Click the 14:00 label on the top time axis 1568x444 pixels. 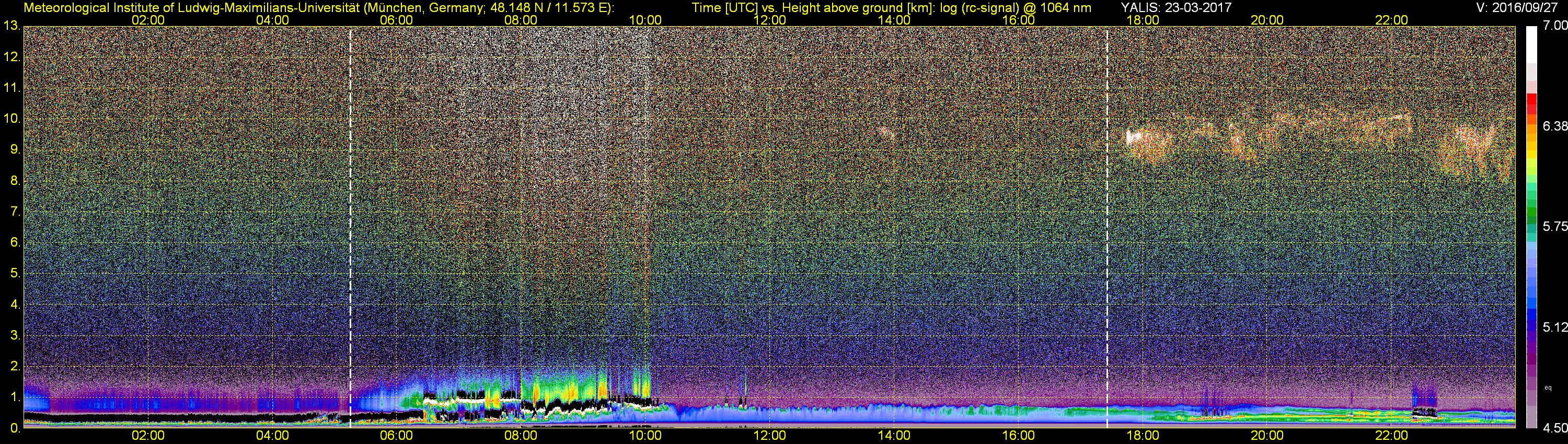(894, 20)
